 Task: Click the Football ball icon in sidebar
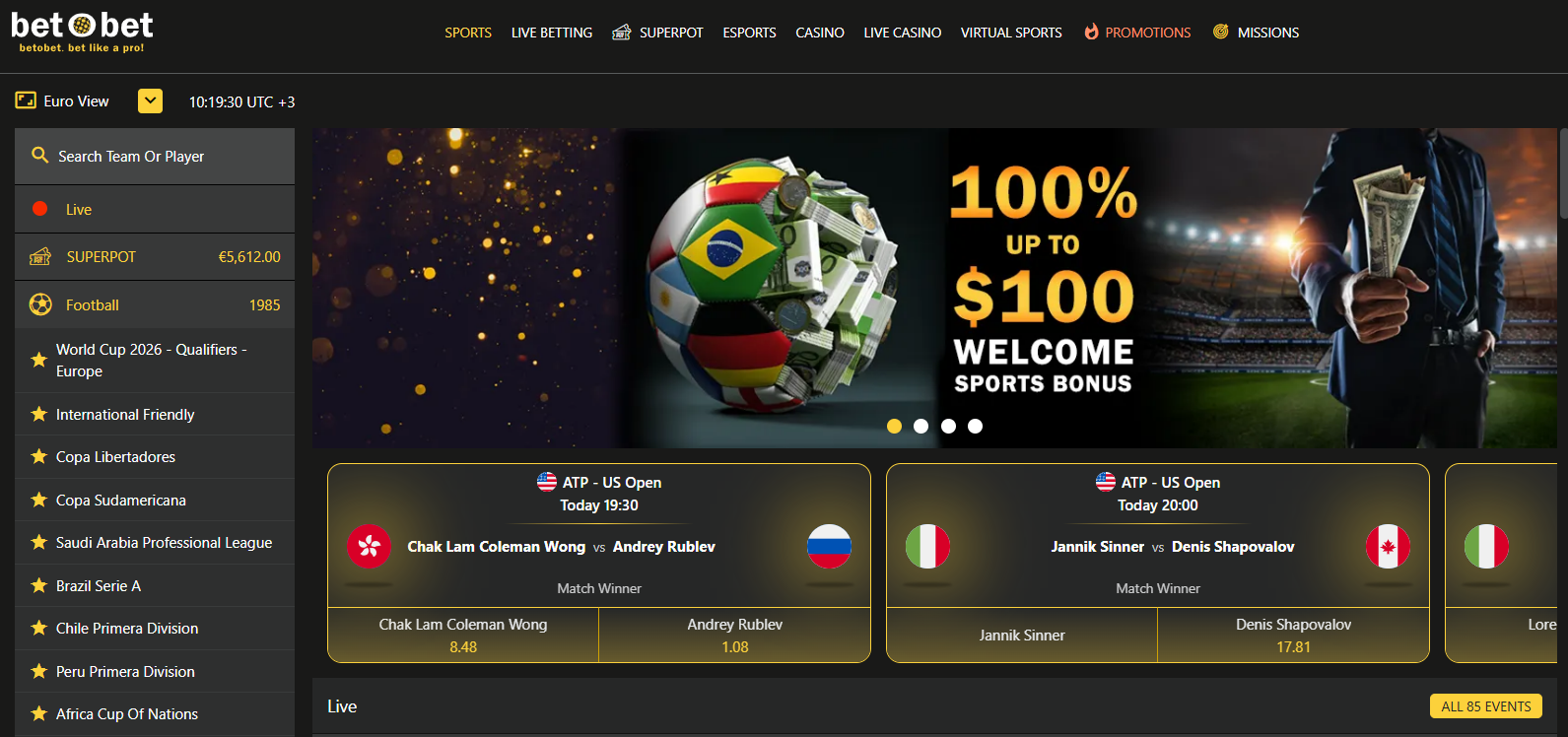(x=40, y=304)
